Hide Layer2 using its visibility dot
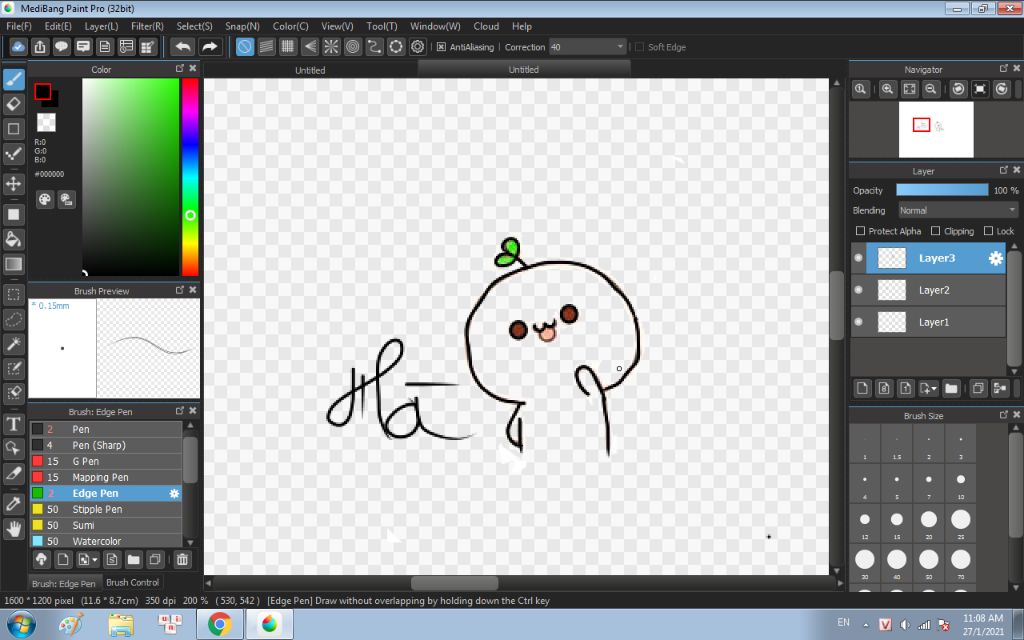This screenshot has width=1024, height=640. pos(858,290)
